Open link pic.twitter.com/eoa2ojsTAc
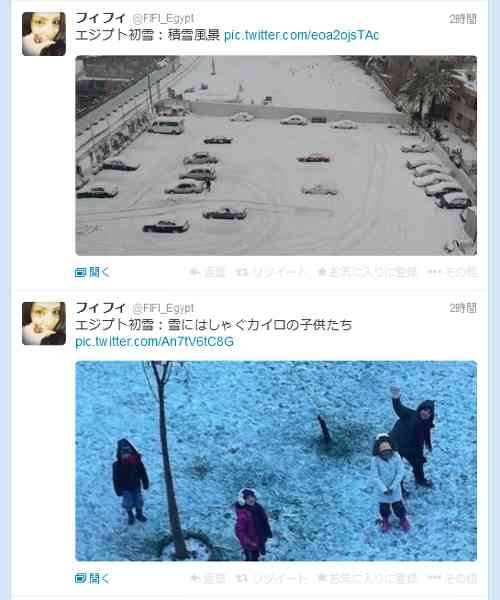The image size is (500, 600). [301, 35]
